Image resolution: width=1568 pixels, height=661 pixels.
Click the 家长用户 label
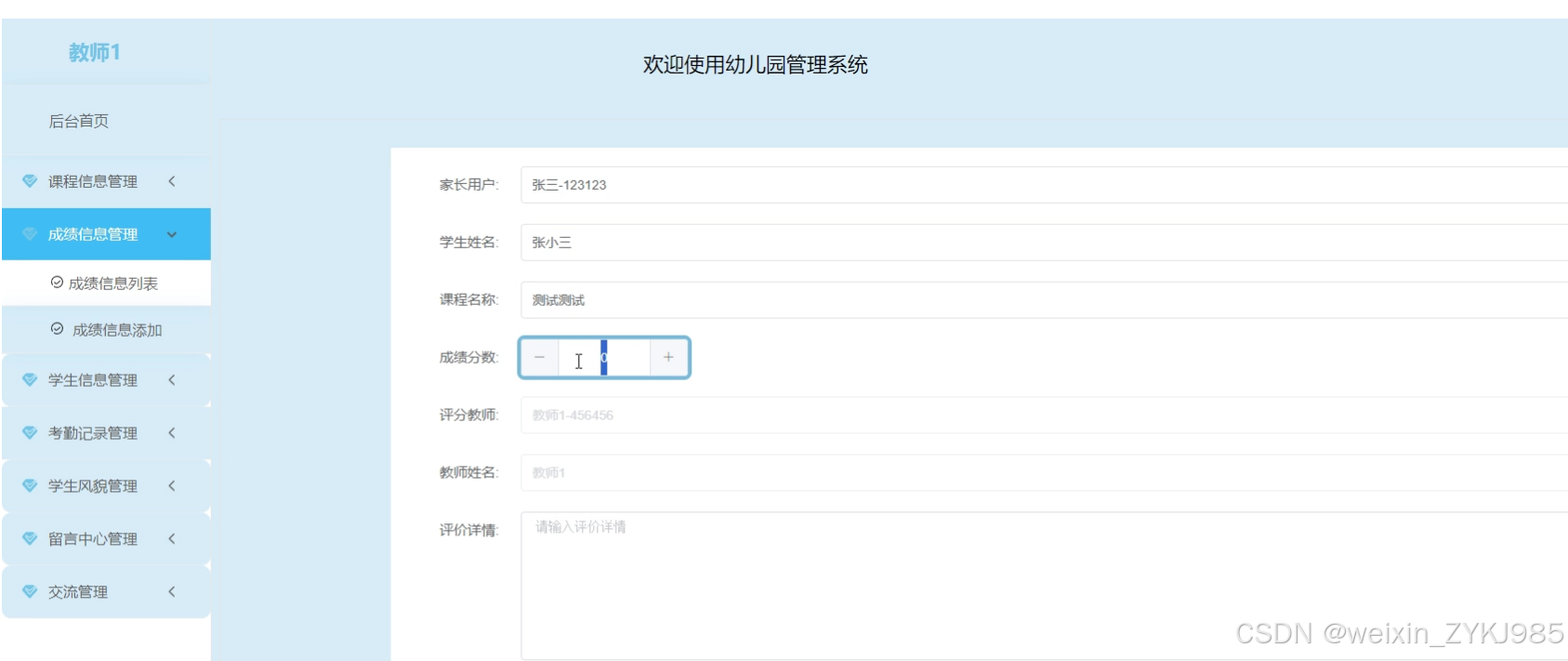[x=468, y=185]
